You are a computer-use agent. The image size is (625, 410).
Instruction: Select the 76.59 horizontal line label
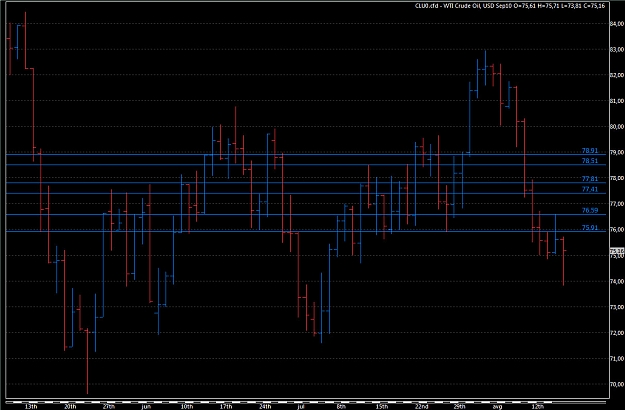[x=590, y=210]
